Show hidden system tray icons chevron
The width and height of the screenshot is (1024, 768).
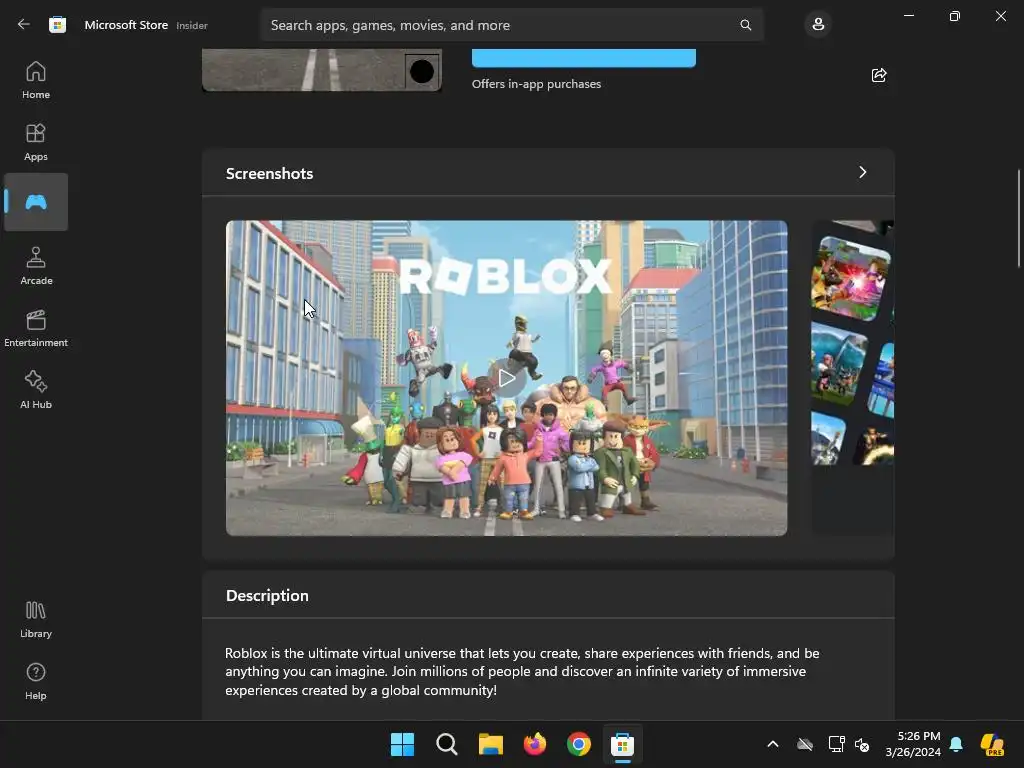[773, 744]
